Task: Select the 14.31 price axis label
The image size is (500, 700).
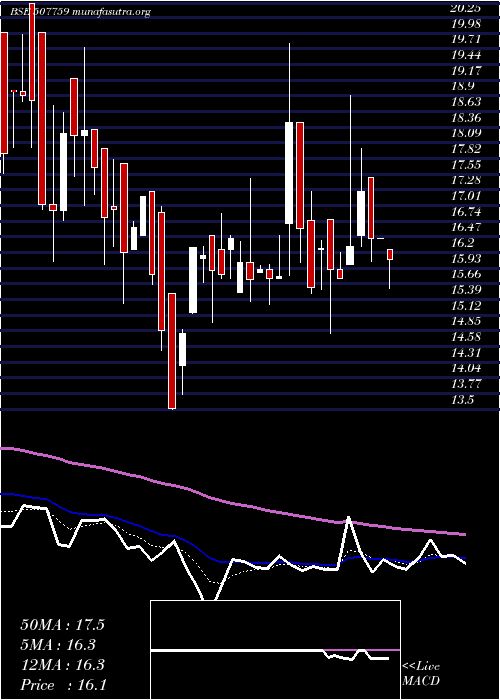Action: 465,352
